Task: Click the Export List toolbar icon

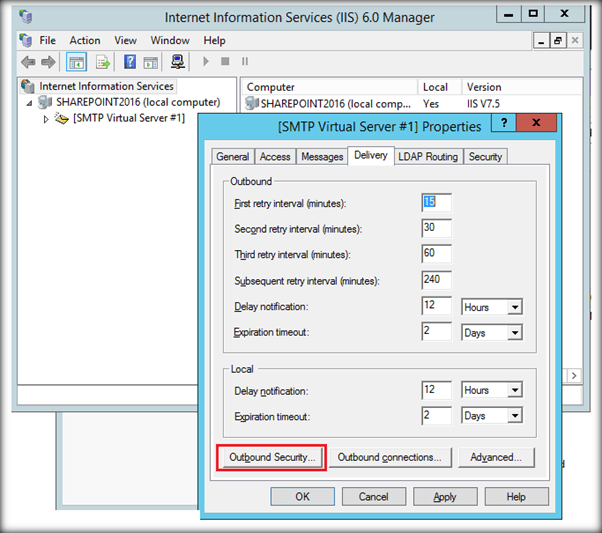Action: [x=103, y=62]
